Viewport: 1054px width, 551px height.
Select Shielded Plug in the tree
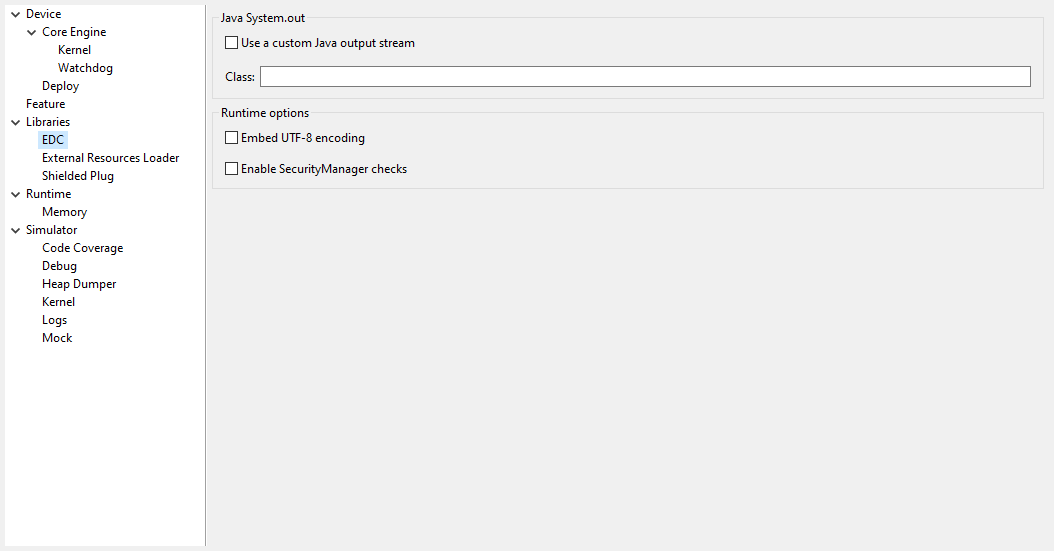(x=77, y=176)
